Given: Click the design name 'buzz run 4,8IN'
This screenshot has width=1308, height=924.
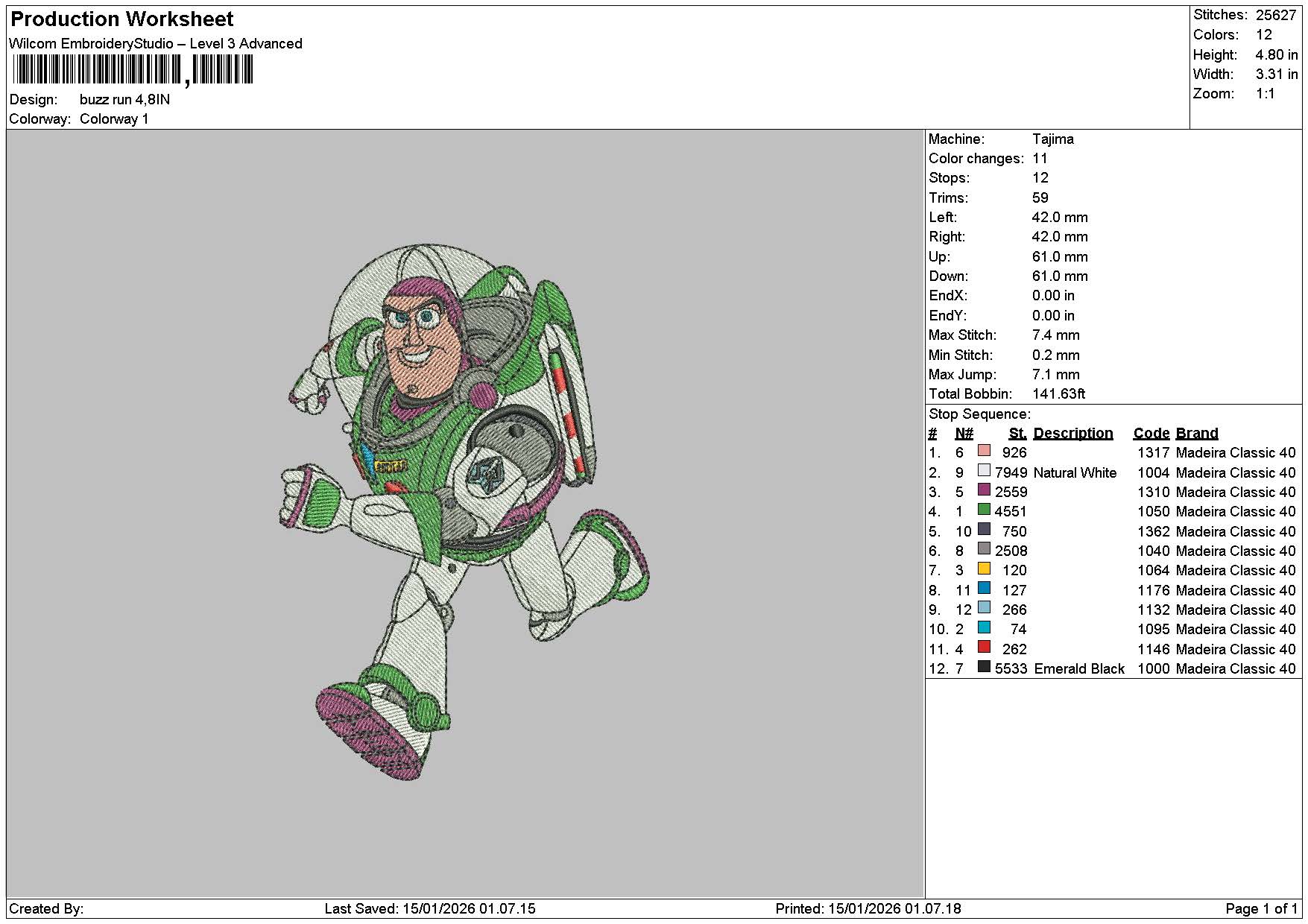Looking at the screenshot, I should [x=124, y=100].
